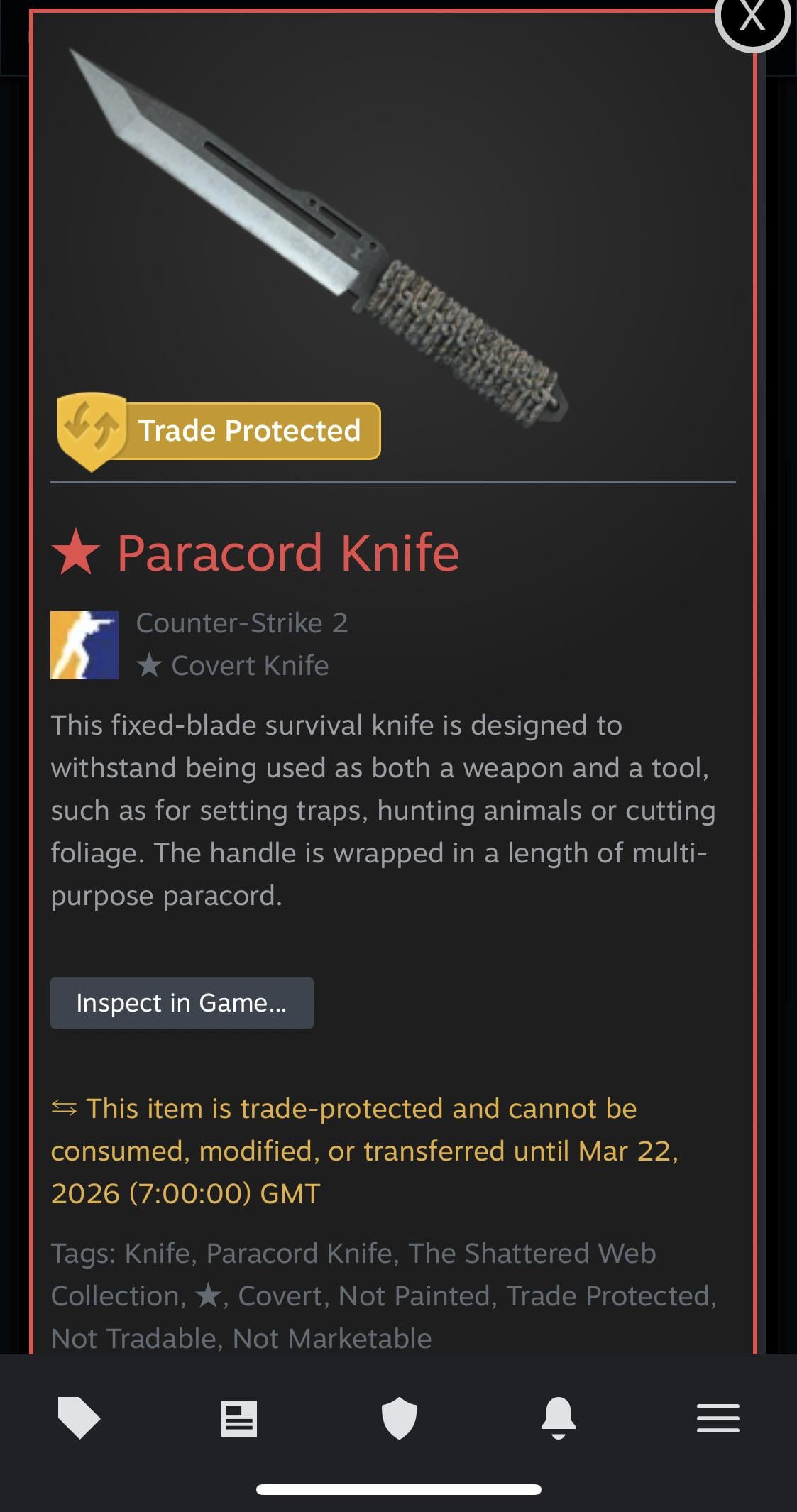This screenshot has height=1512, width=797.
Task: Click the Paracord Knife item title
Action: 288,553
